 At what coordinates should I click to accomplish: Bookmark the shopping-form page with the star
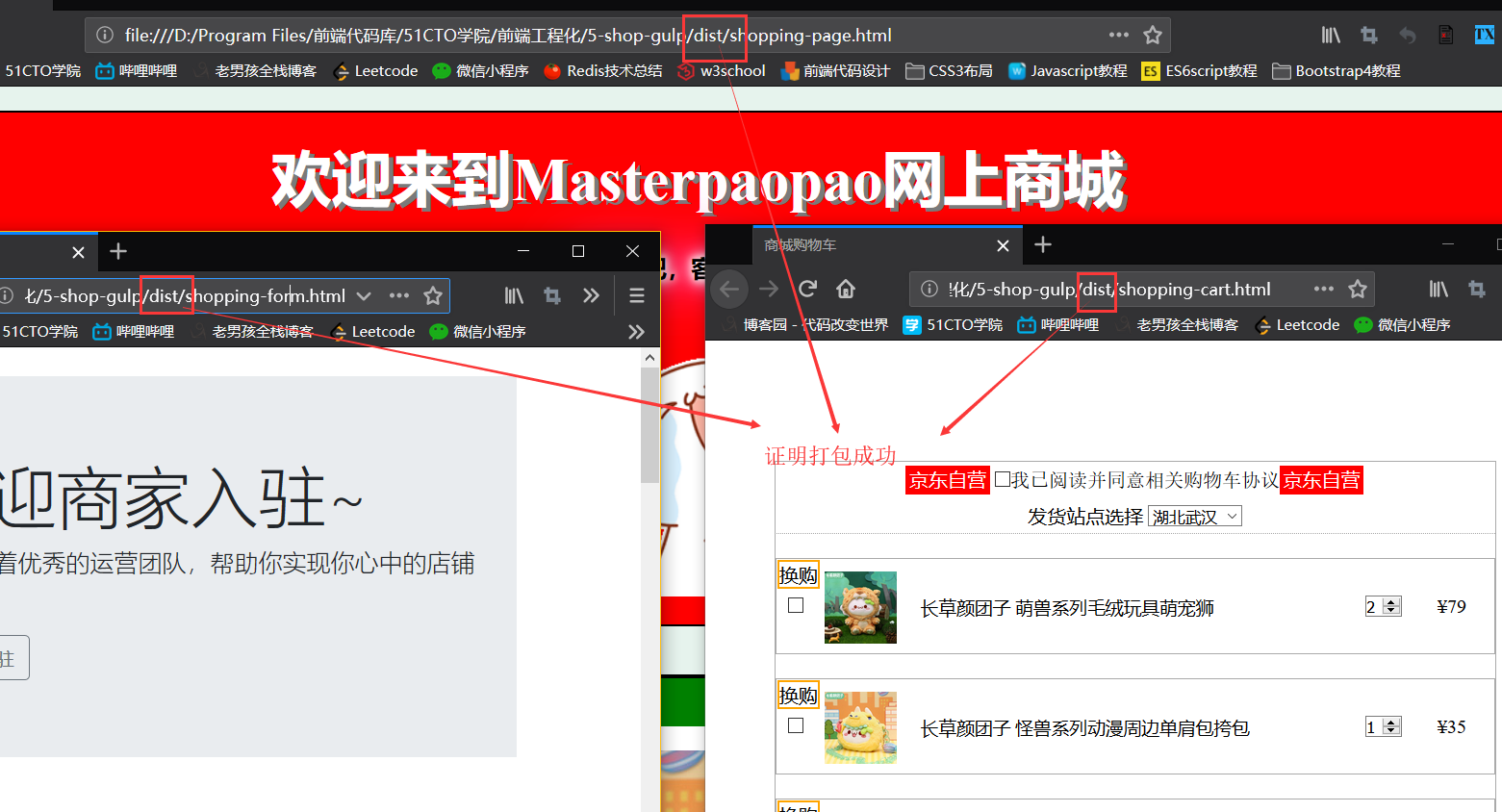click(433, 296)
